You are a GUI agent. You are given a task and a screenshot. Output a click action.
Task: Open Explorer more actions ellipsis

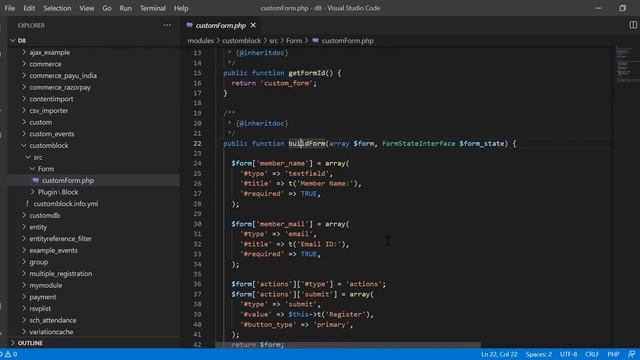point(167,25)
